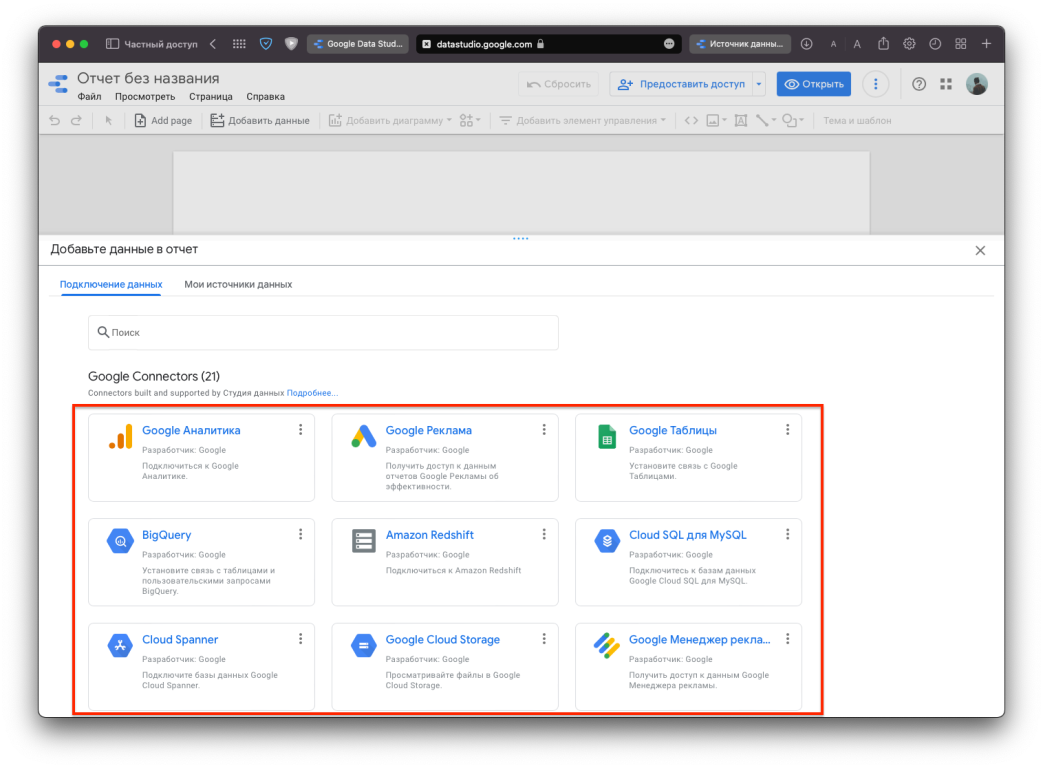Grab the panel resize handle dots
The width and height of the screenshot is (1043, 768).
pyautogui.click(x=521, y=238)
